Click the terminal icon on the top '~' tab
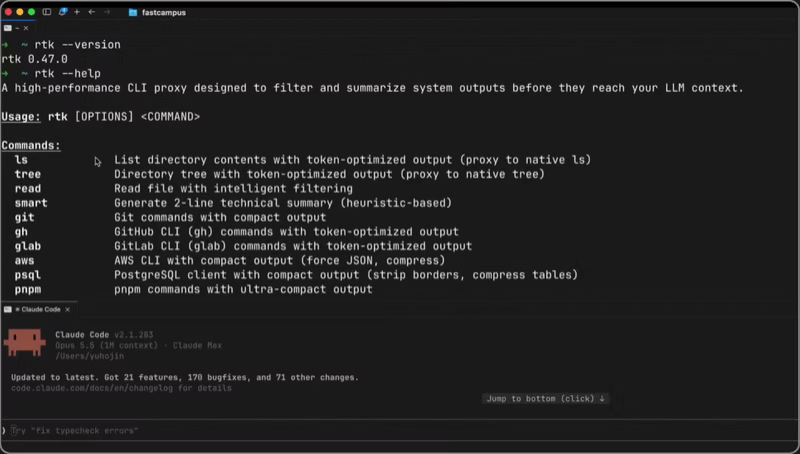This screenshot has height=454, width=800. pyautogui.click(x=8, y=28)
